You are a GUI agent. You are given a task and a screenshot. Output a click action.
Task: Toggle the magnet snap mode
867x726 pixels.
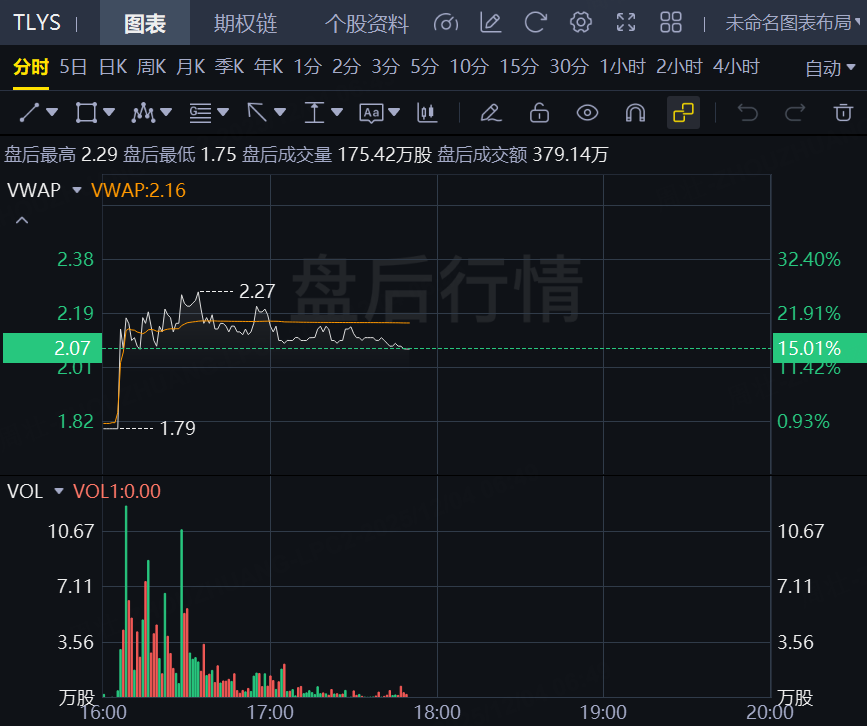[x=635, y=113]
